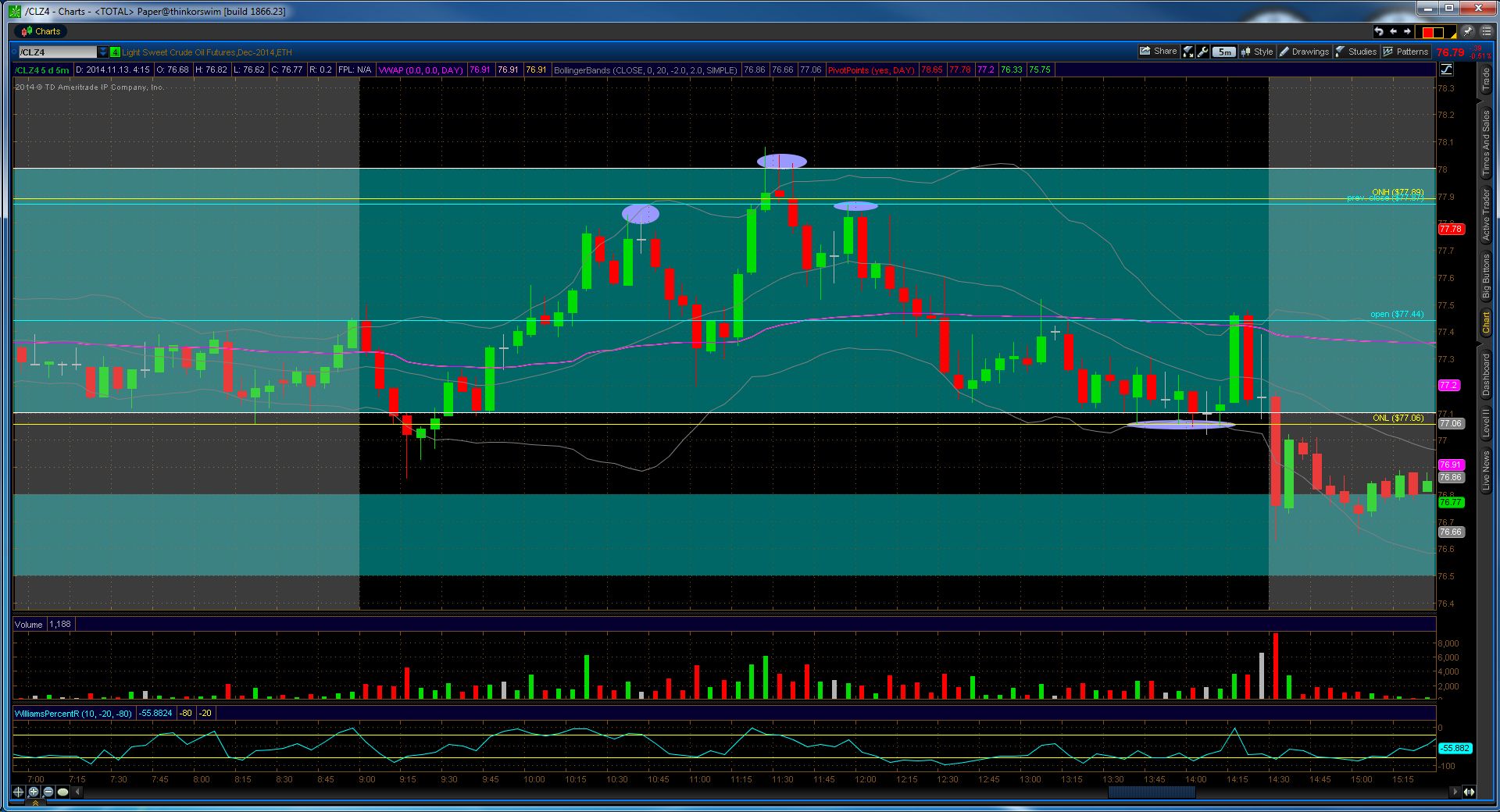1500x812 pixels.
Task: Go forward with the right arrow icon
Action: 1407,32
